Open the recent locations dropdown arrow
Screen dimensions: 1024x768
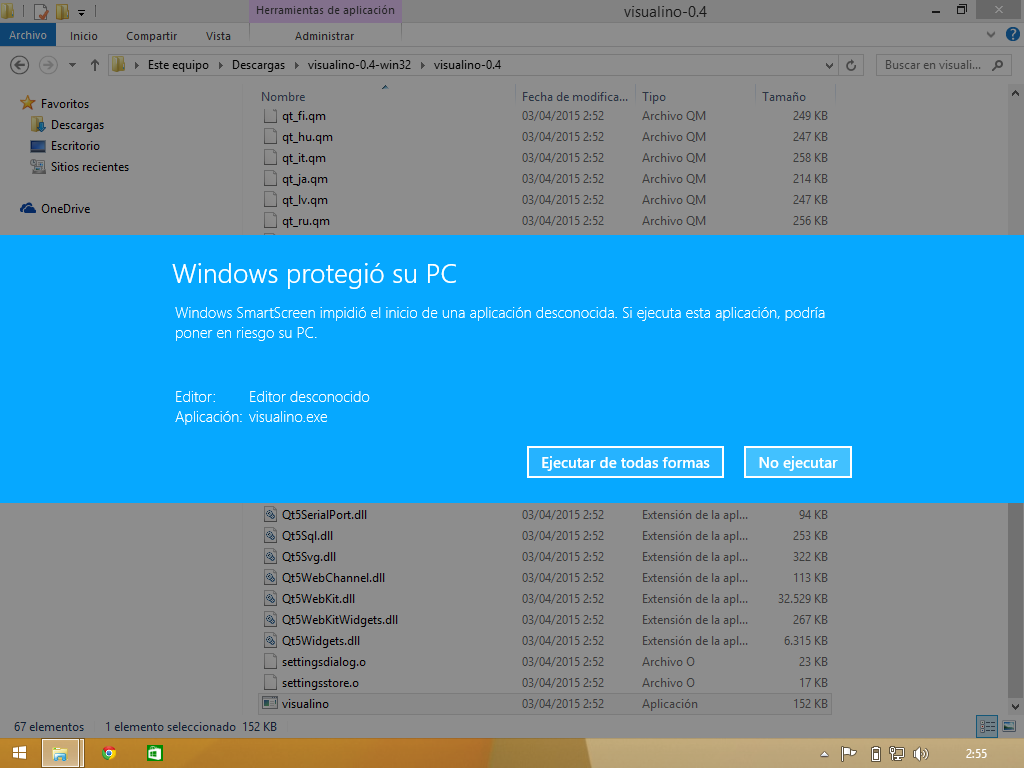click(72, 65)
